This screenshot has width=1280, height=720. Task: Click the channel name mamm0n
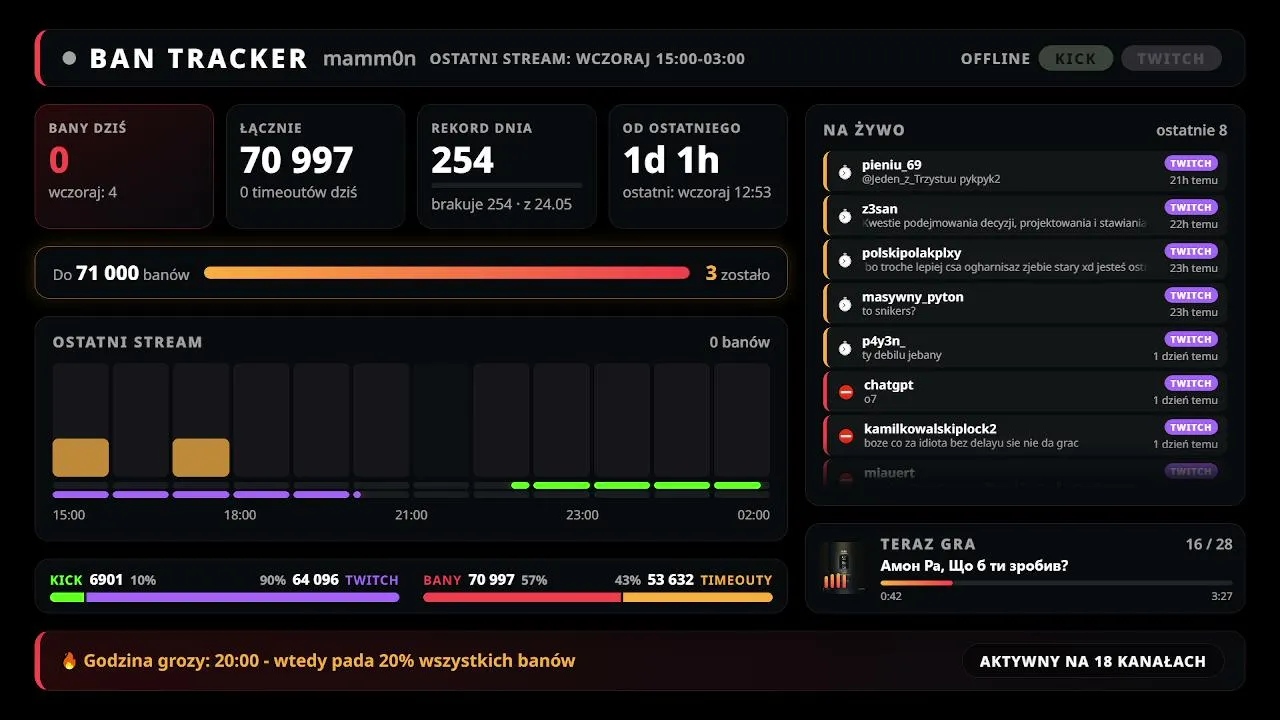click(369, 58)
